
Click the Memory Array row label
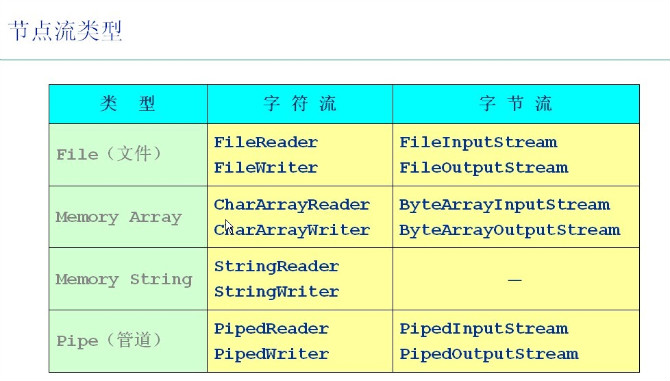[x=119, y=217]
